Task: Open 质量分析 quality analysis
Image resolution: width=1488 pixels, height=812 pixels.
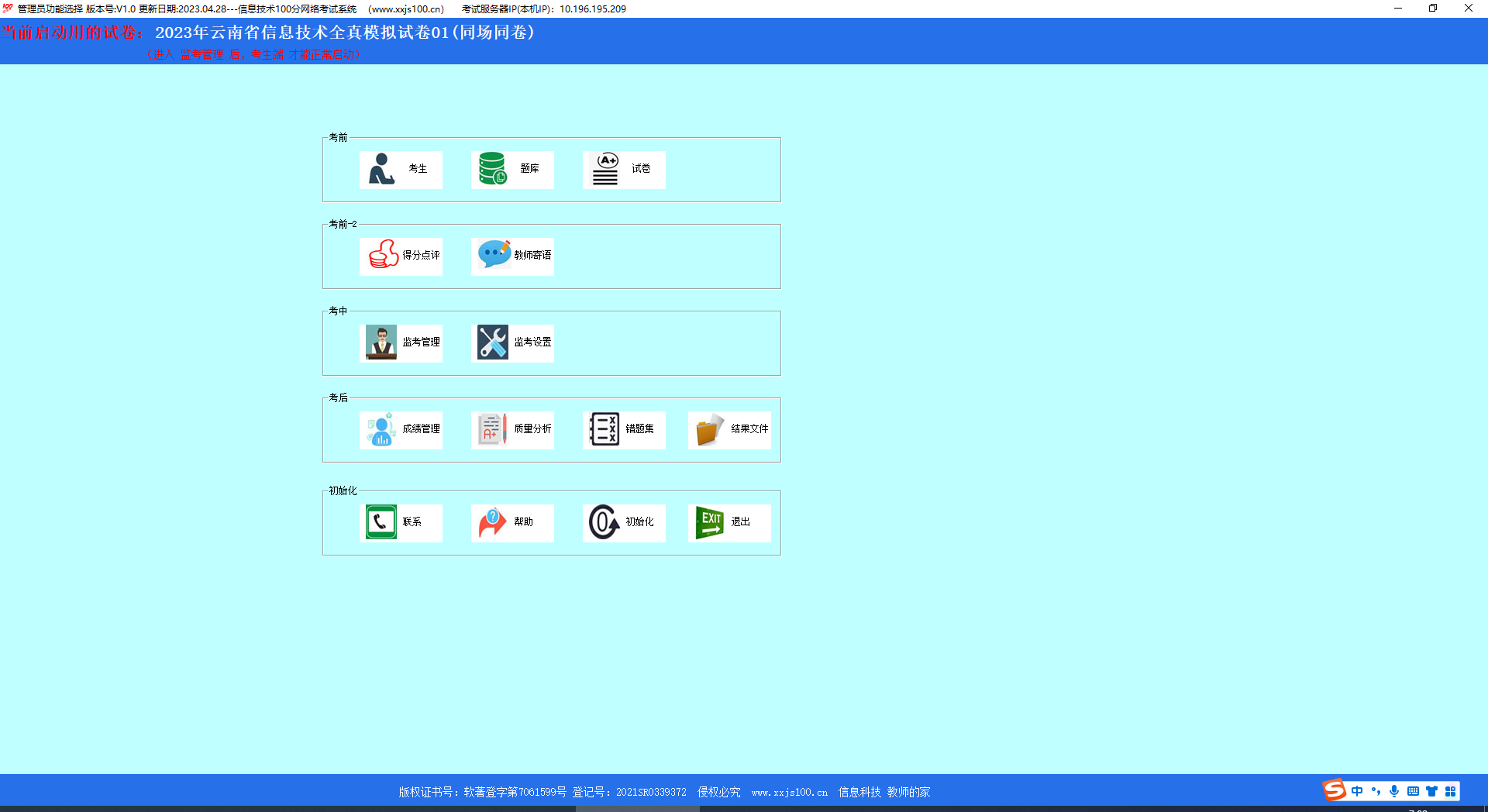Action: point(512,429)
